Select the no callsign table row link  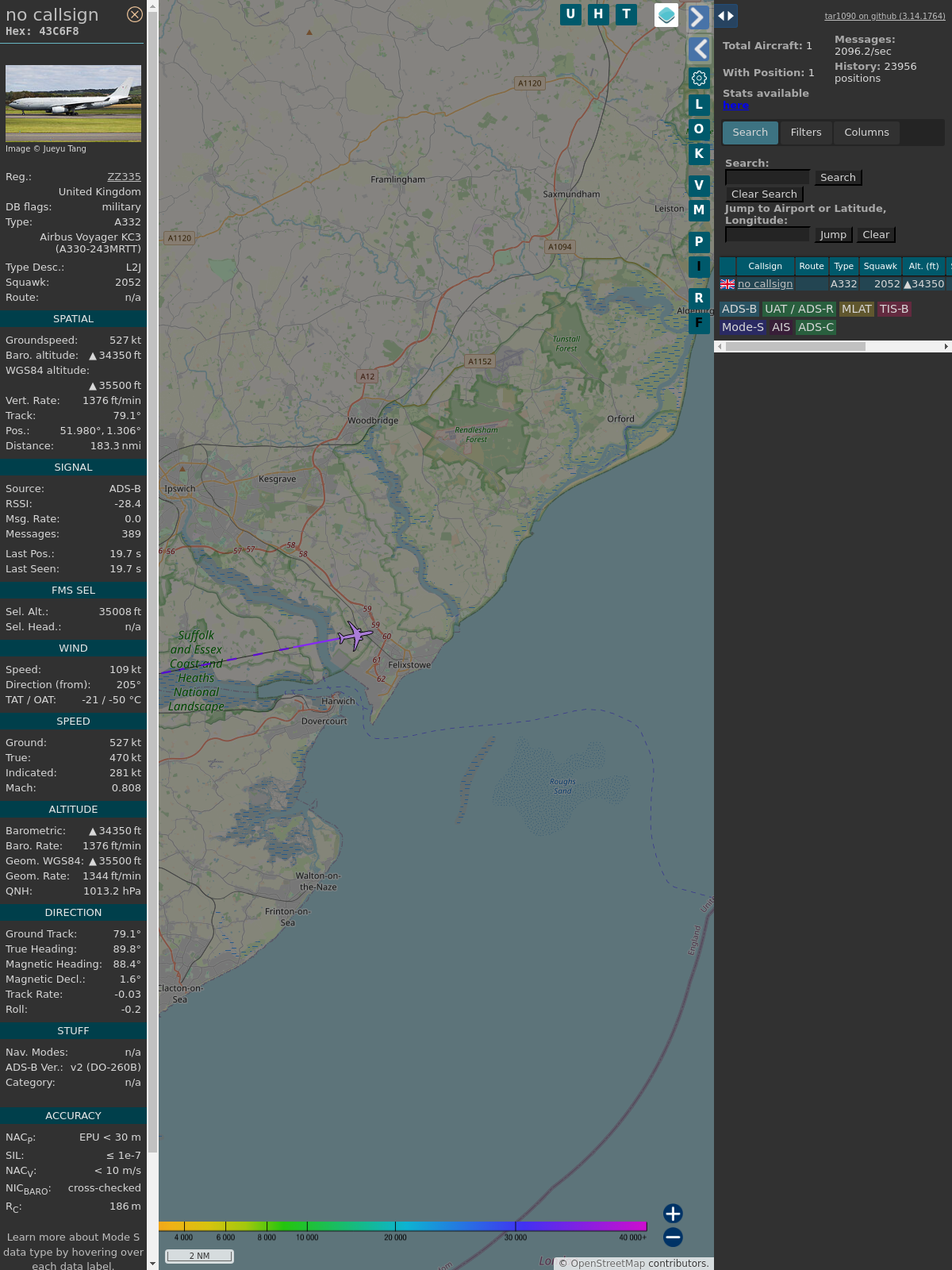(765, 284)
